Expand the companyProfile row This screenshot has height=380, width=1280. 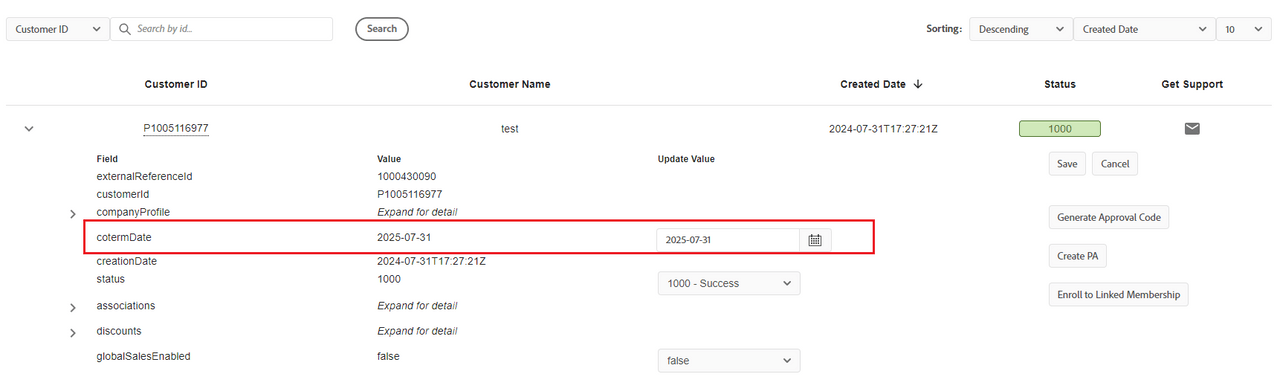pyautogui.click(x=73, y=214)
